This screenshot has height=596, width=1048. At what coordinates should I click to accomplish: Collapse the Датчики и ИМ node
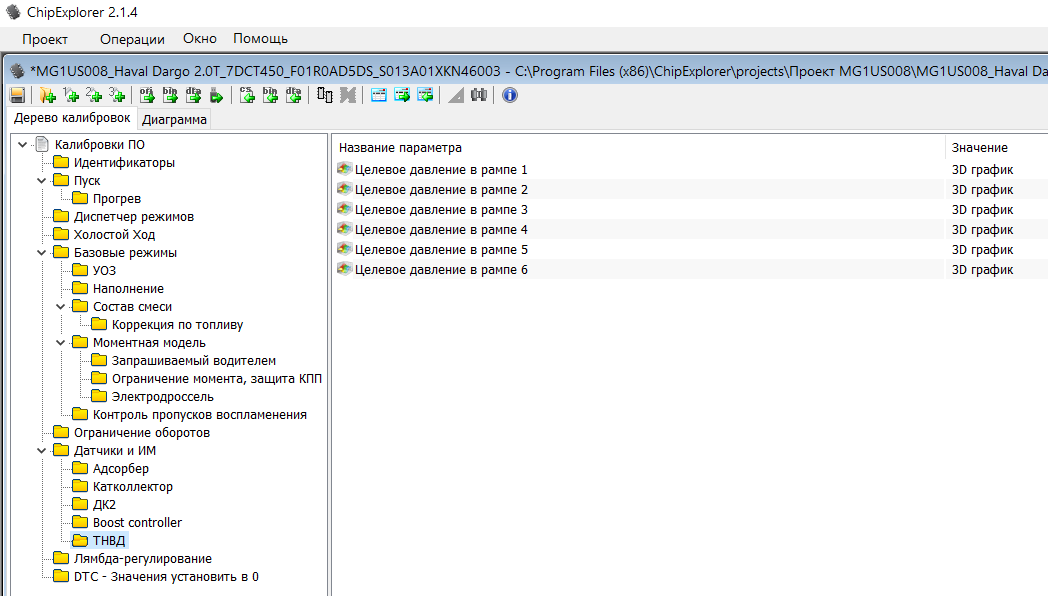point(42,451)
